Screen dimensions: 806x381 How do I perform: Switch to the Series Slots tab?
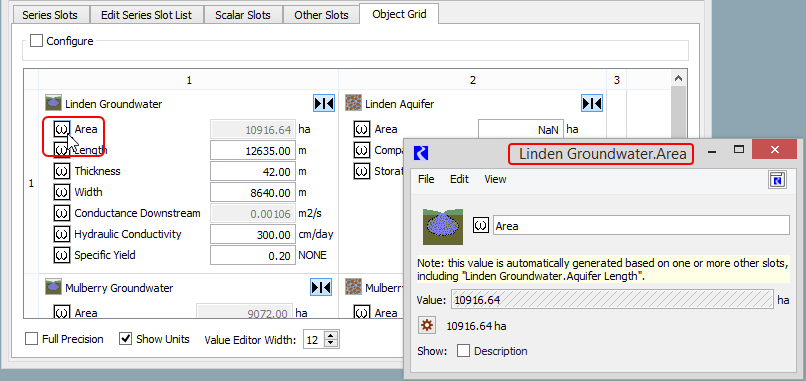[x=50, y=15]
